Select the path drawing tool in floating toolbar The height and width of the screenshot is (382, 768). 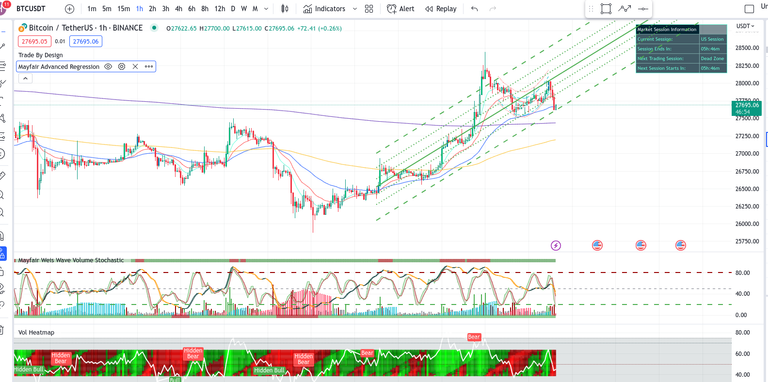(624, 9)
